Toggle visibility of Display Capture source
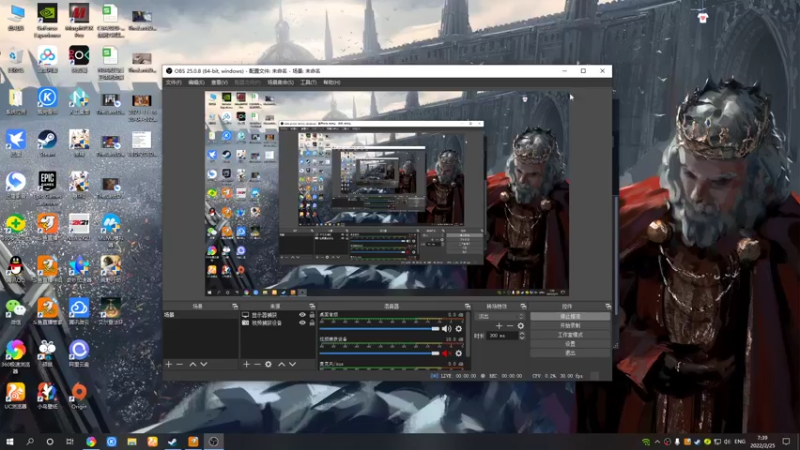This screenshot has width=800, height=450. pos(303,315)
